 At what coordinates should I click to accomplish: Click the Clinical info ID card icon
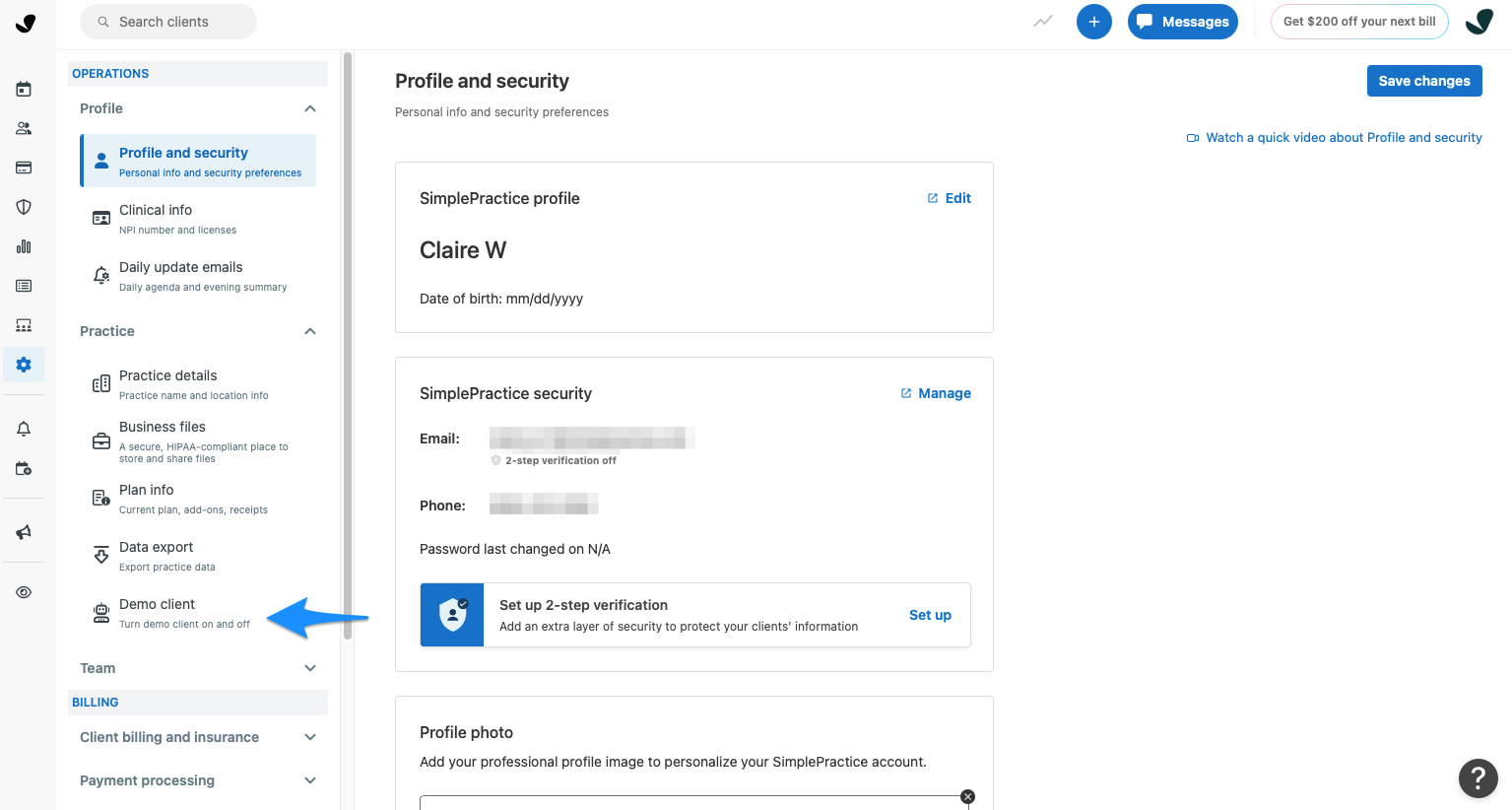(100, 218)
